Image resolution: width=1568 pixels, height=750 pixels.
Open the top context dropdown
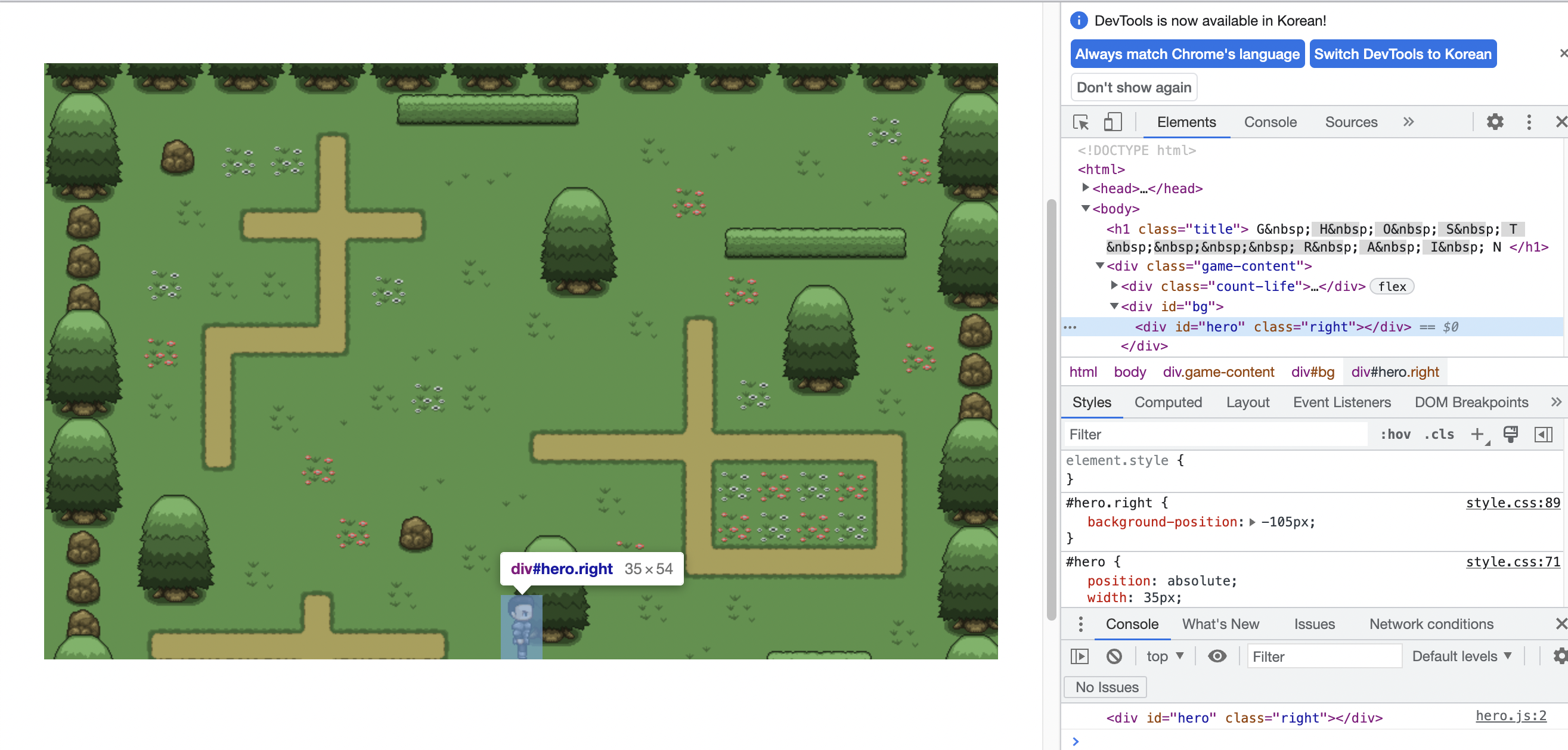click(x=1164, y=656)
